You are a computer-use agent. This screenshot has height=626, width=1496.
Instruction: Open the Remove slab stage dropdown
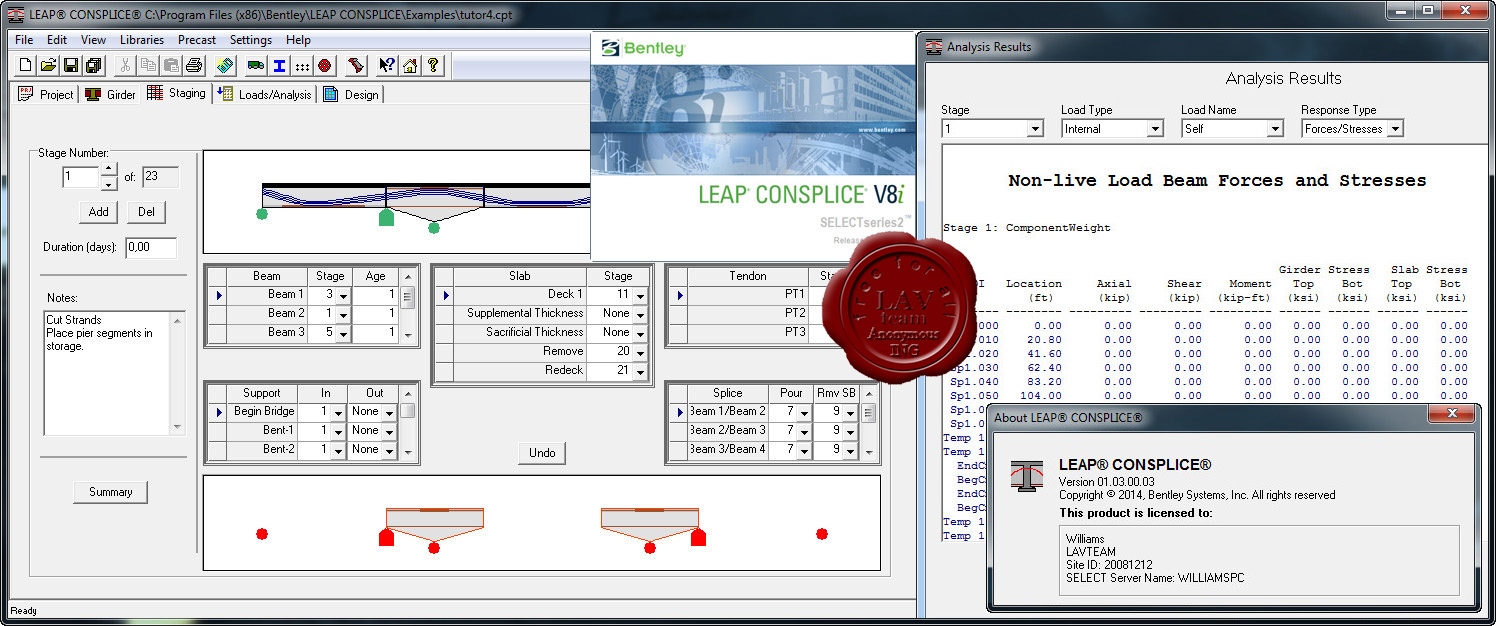click(x=641, y=353)
